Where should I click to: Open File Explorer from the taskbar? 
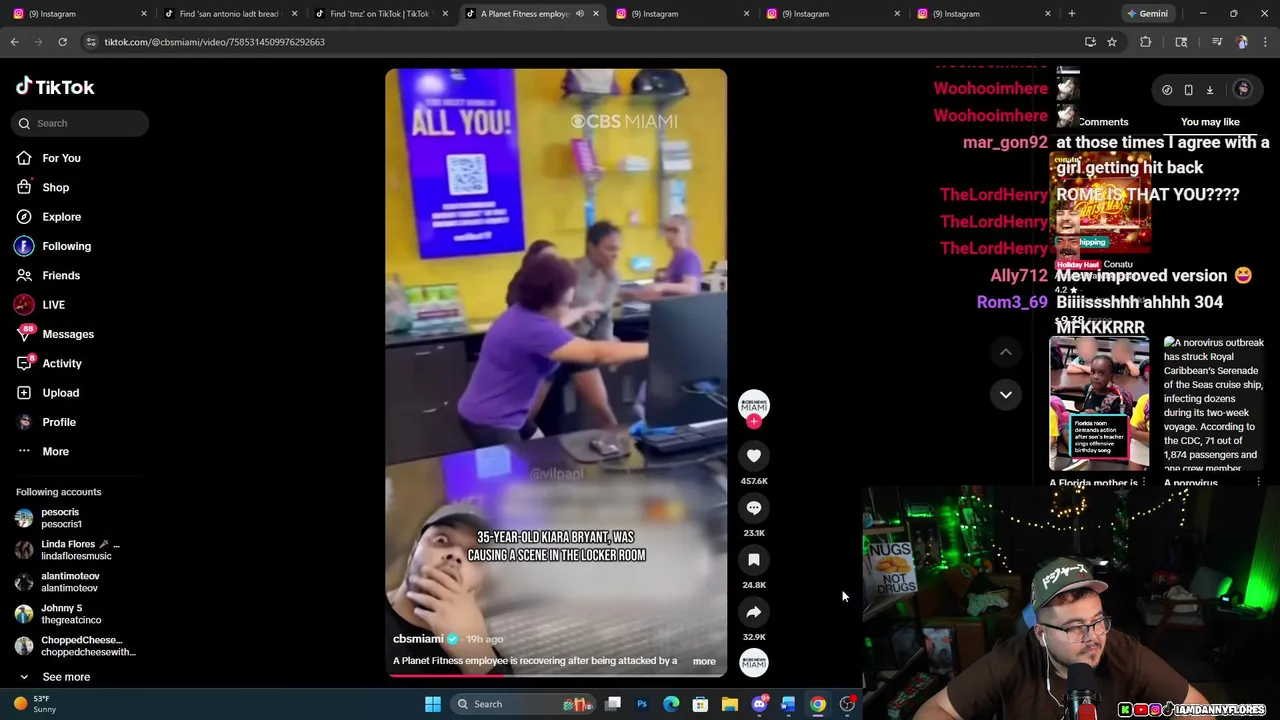(x=730, y=704)
